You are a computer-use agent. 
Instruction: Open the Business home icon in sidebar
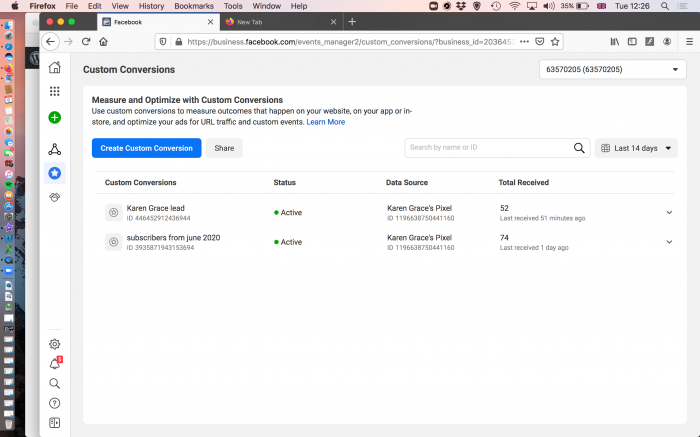(x=54, y=67)
